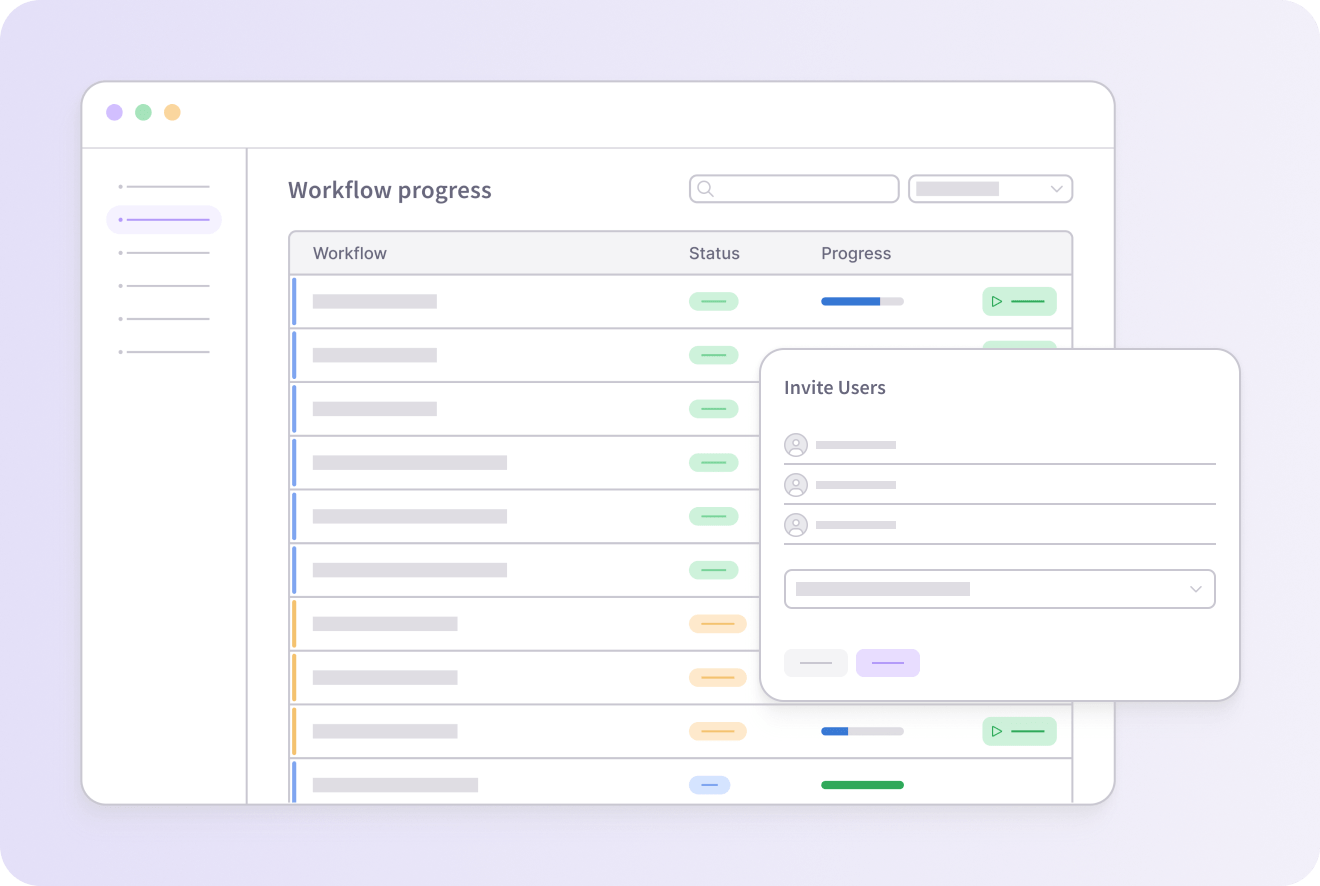
Task: Click the green status badge on the first row
Action: tap(713, 301)
